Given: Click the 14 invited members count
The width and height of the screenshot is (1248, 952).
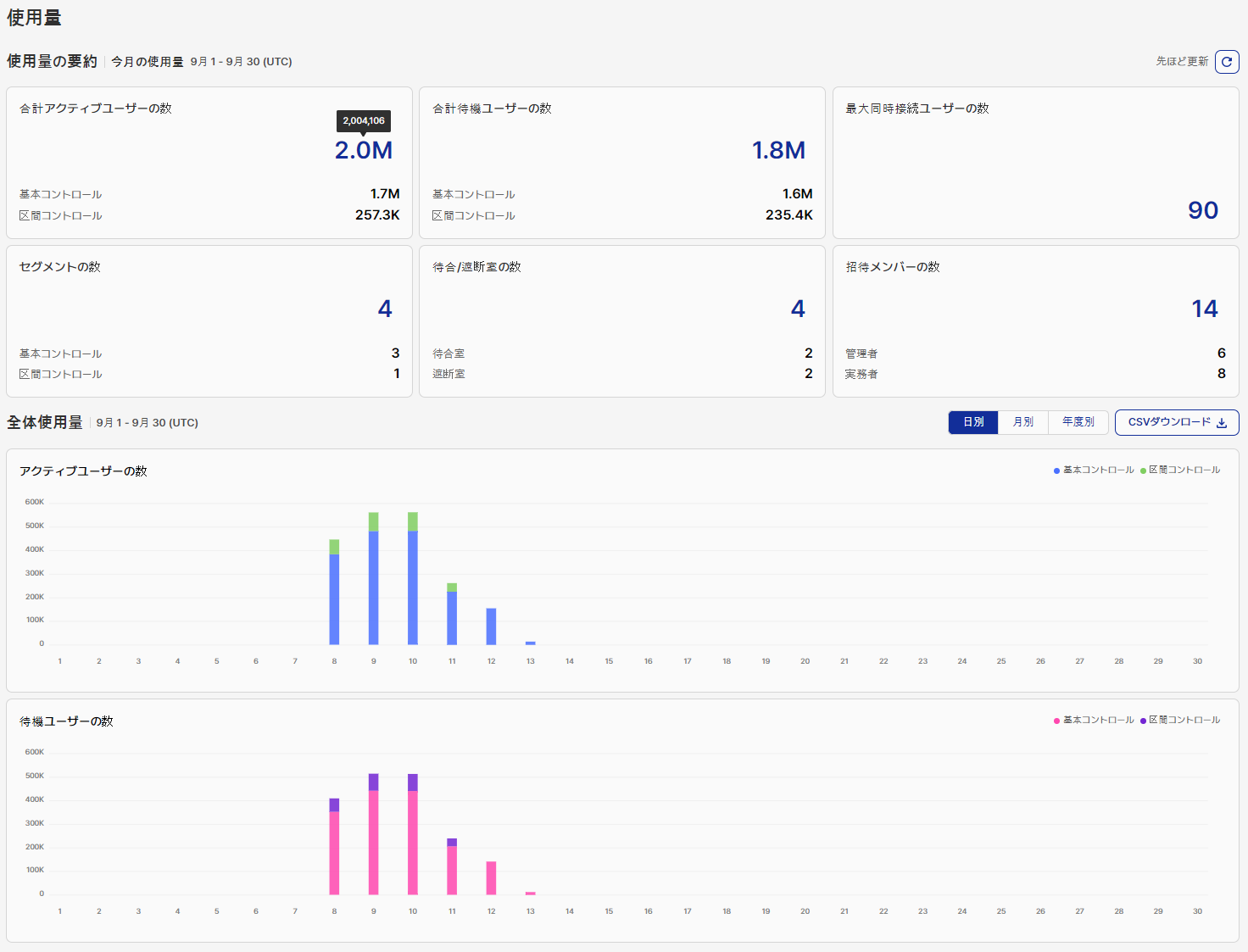Looking at the screenshot, I should click(x=1204, y=309).
